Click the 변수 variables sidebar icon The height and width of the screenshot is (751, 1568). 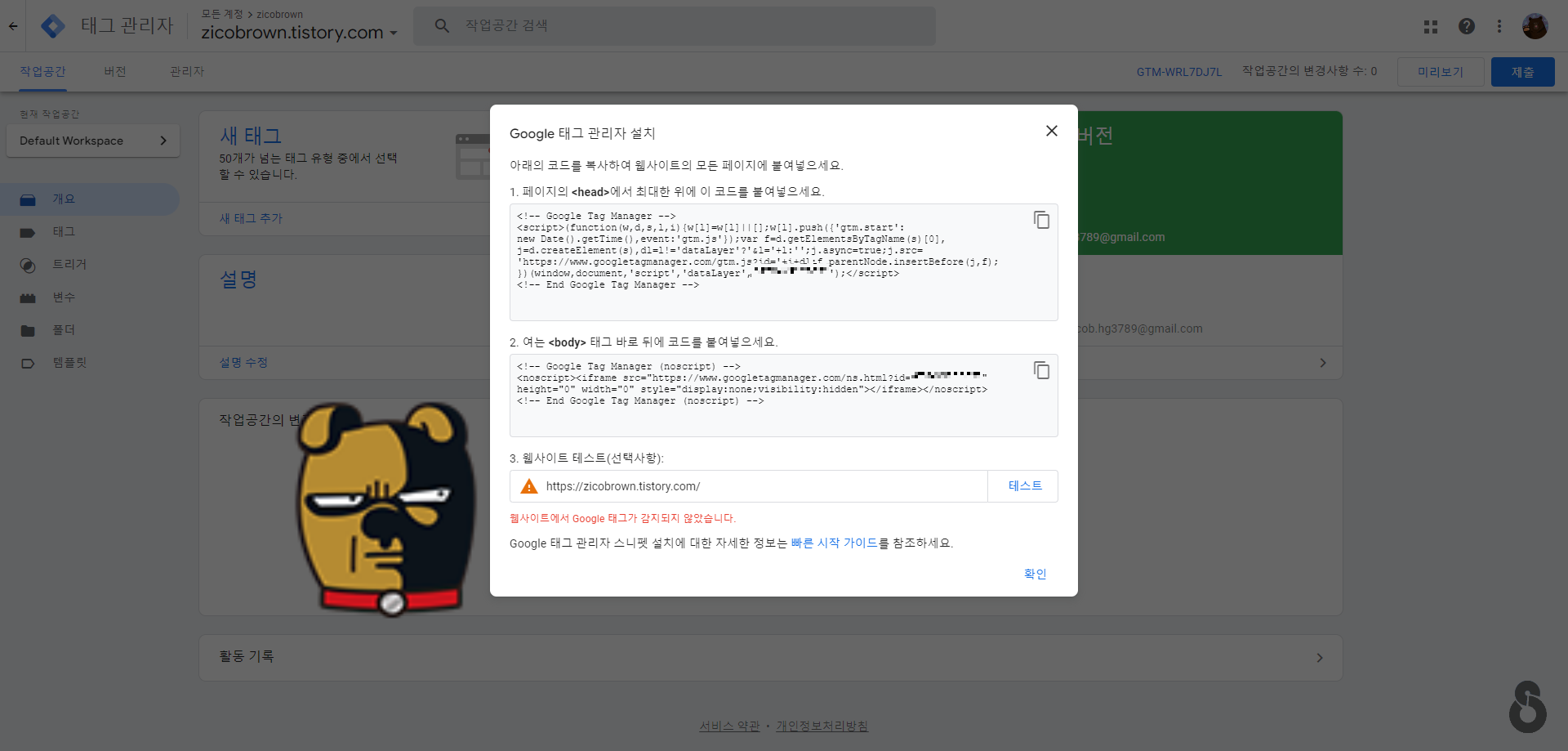(x=28, y=297)
